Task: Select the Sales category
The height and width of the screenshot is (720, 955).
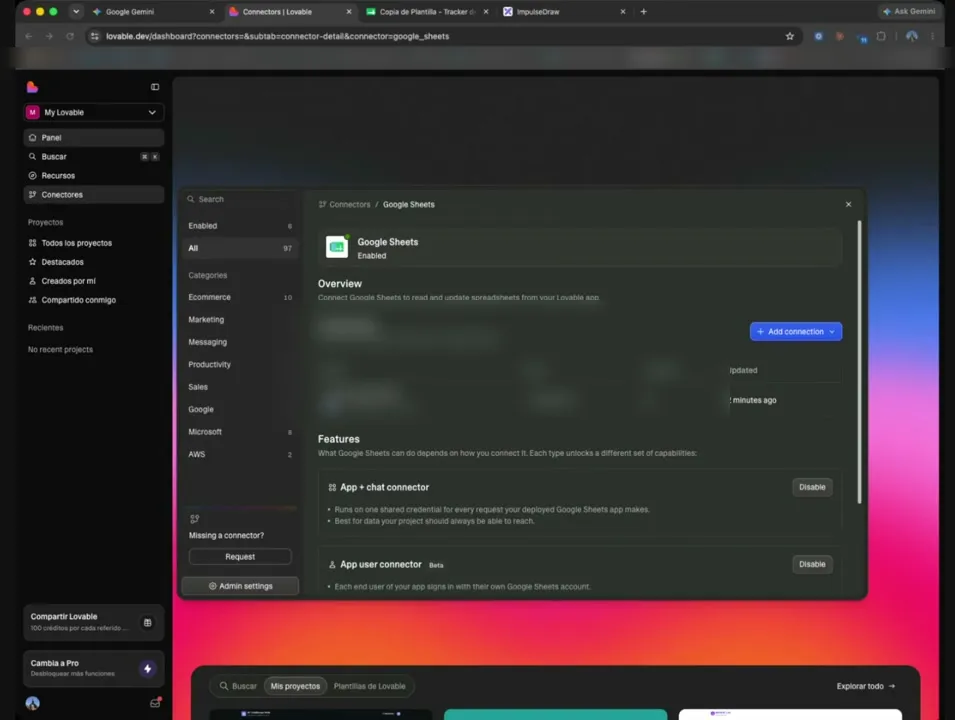Action: point(240,387)
